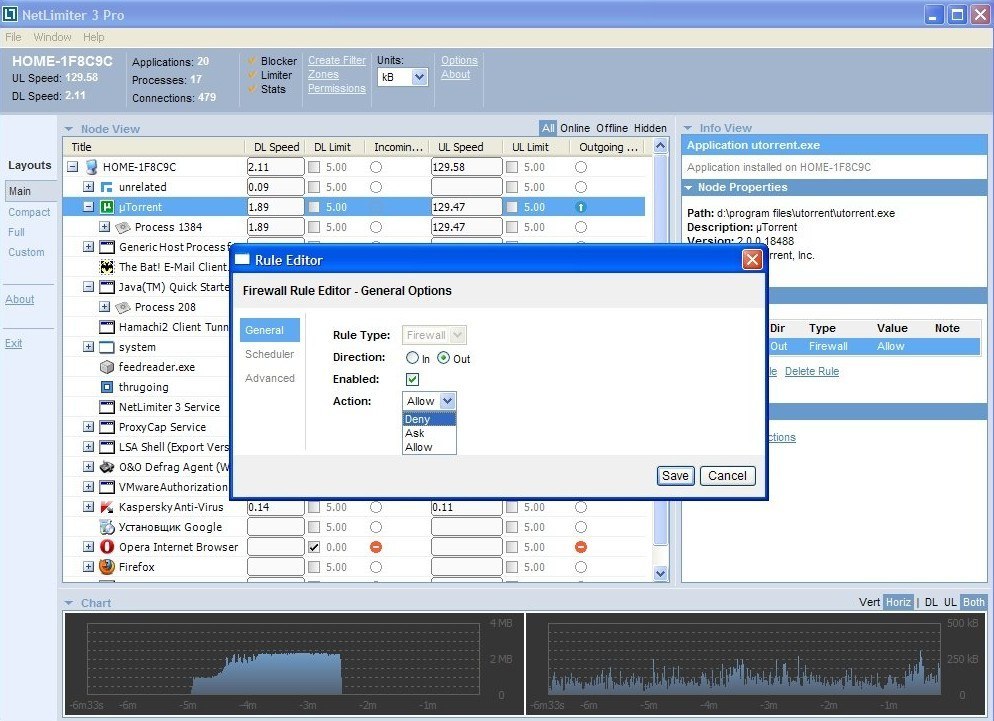994x721 pixels.
Task: Select the In direction radio button
Action: pos(412,358)
